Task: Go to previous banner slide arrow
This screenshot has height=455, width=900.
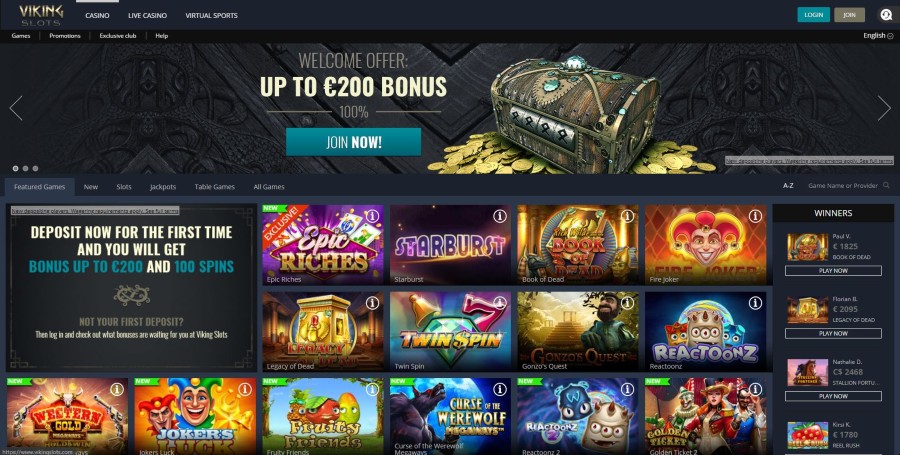Action: [x=16, y=108]
